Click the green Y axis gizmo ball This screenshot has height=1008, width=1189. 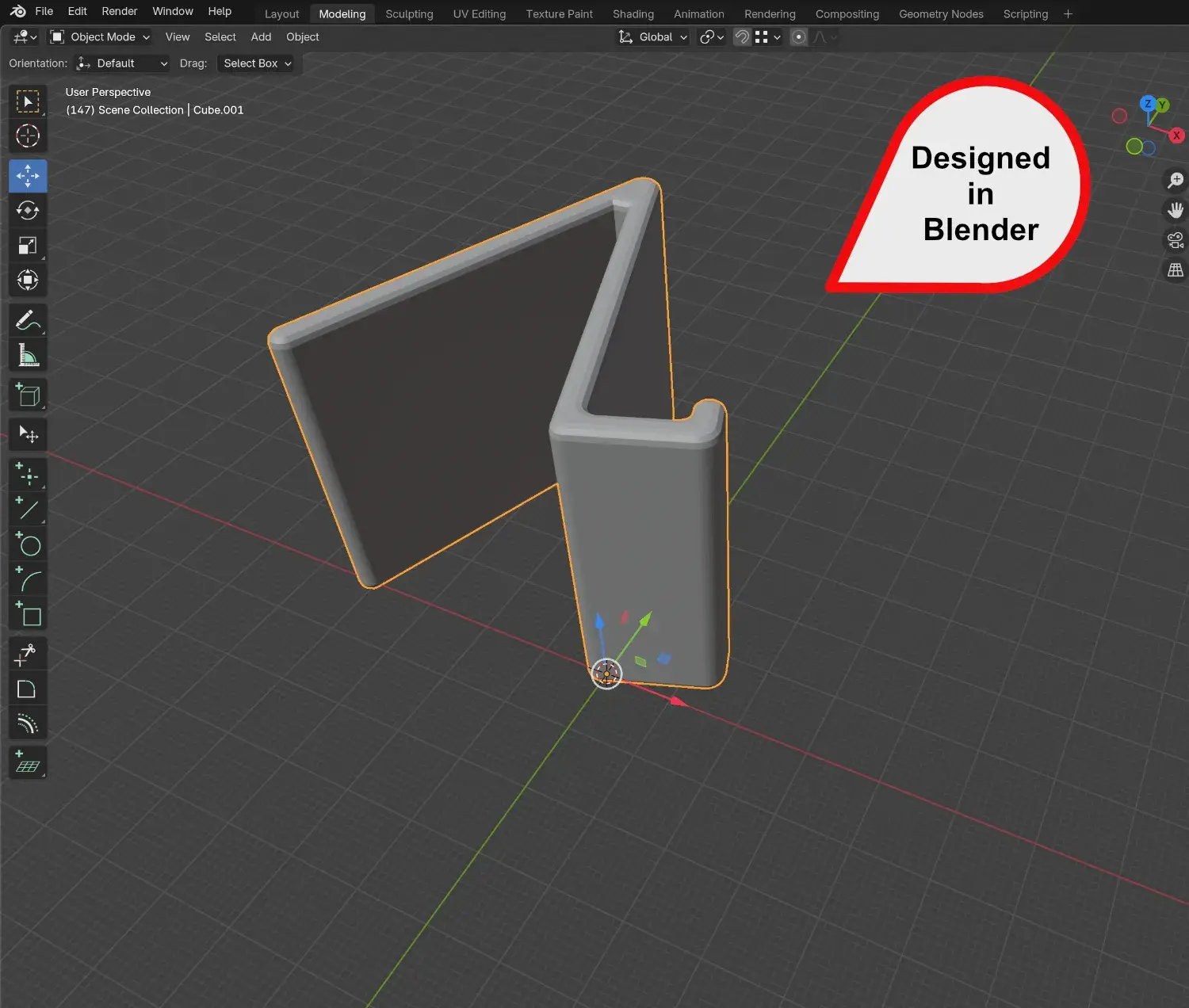pyautogui.click(x=1162, y=105)
